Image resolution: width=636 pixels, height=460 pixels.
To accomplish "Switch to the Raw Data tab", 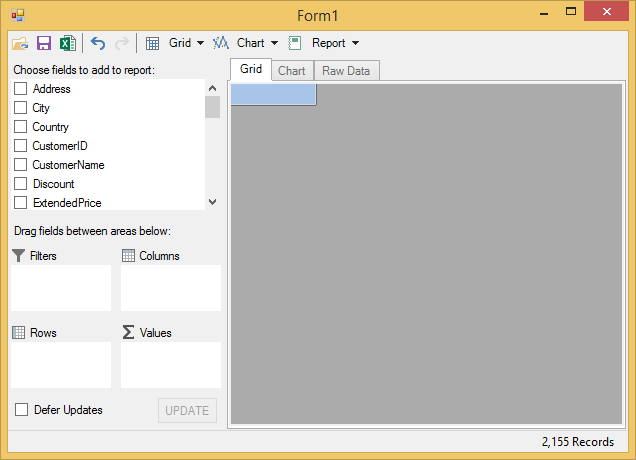I will [x=346, y=71].
